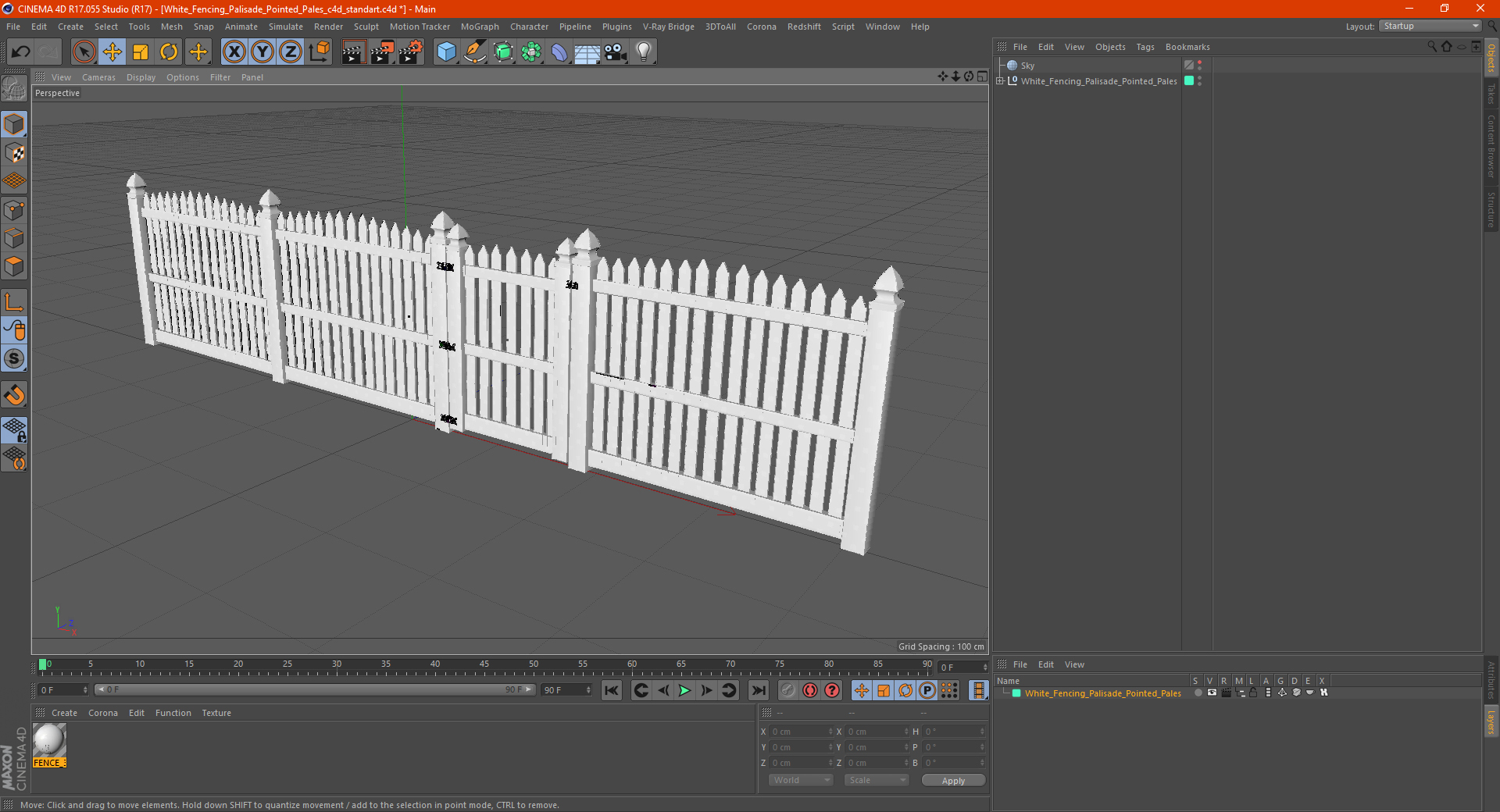Viewport: 1500px width, 812px height.
Task: Go to end of animation
Action: [758, 690]
